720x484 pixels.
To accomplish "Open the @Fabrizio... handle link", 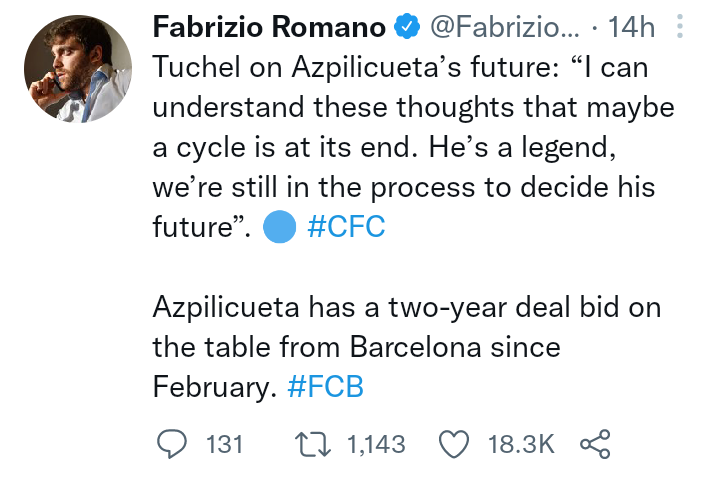I will [x=505, y=27].
